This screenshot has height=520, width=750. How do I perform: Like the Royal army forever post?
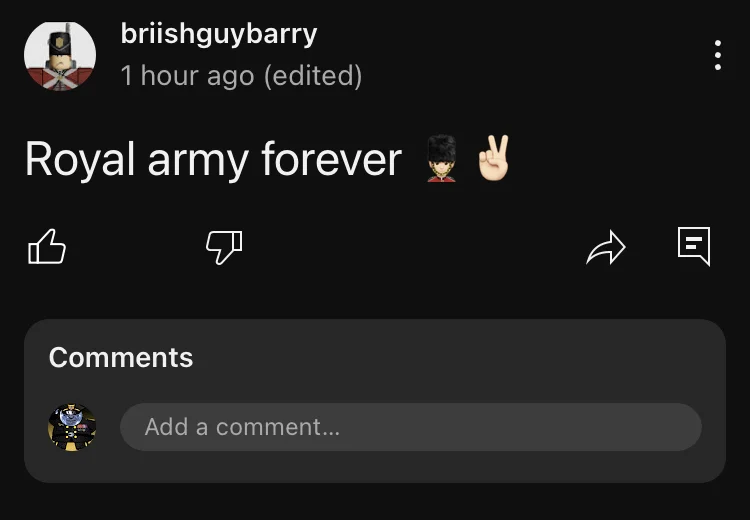click(x=47, y=247)
